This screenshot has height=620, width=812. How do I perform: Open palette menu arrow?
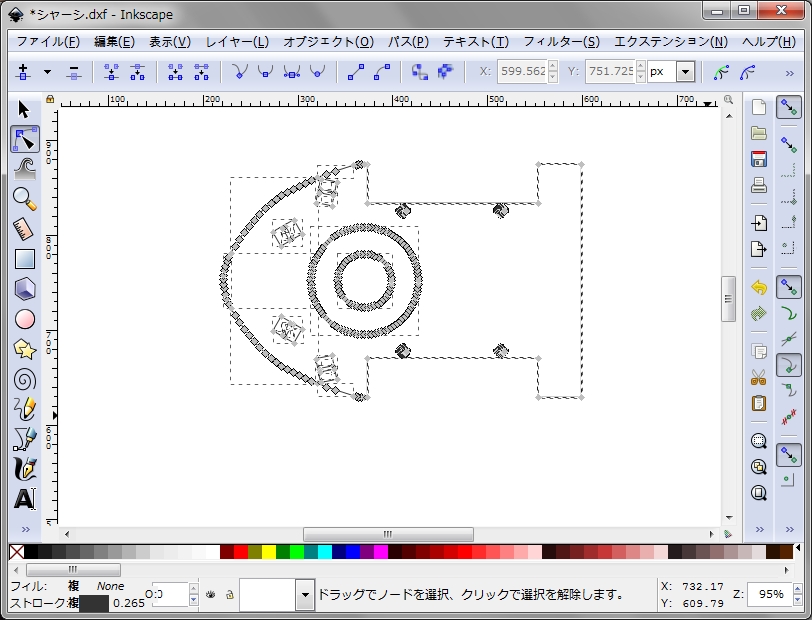[798, 548]
